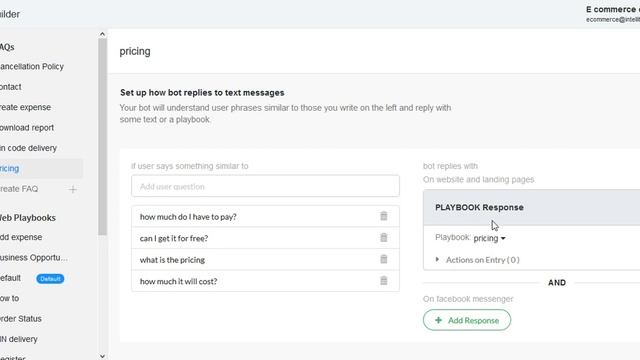Image resolution: width=640 pixels, height=360 pixels.
Task: Open the How to playbook
Action: [x=9, y=298]
